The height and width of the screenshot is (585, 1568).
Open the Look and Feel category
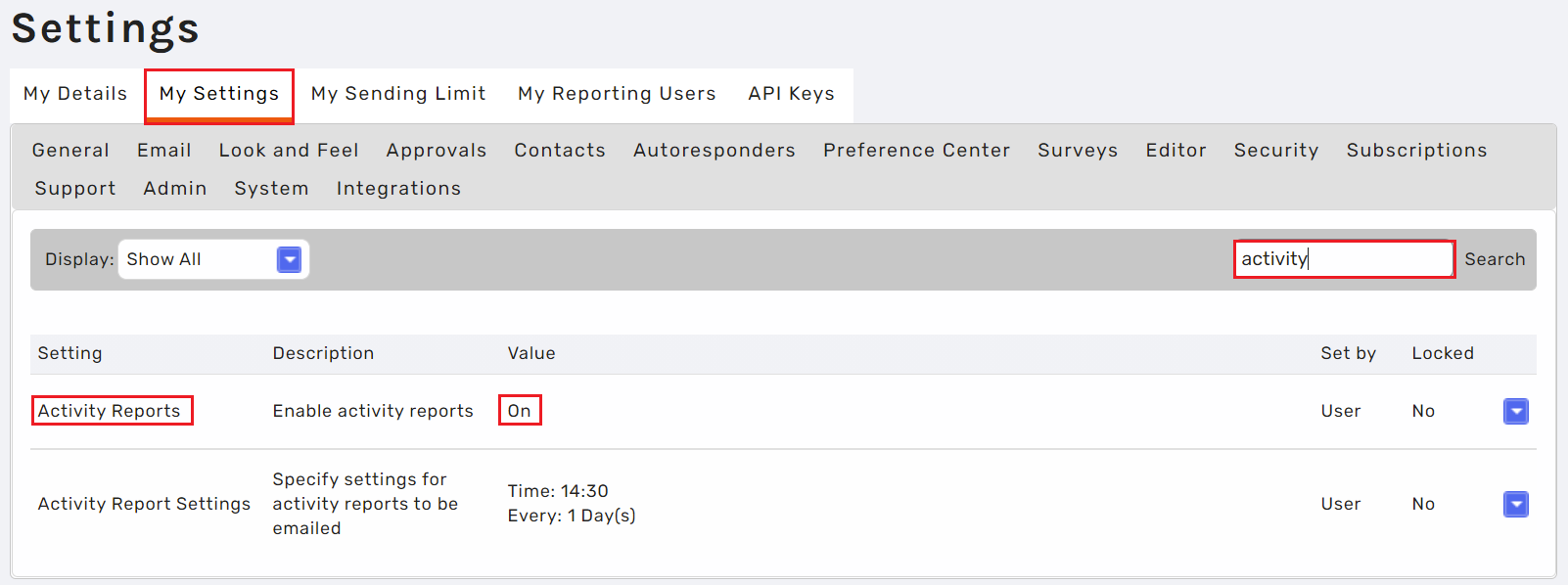[x=289, y=151]
